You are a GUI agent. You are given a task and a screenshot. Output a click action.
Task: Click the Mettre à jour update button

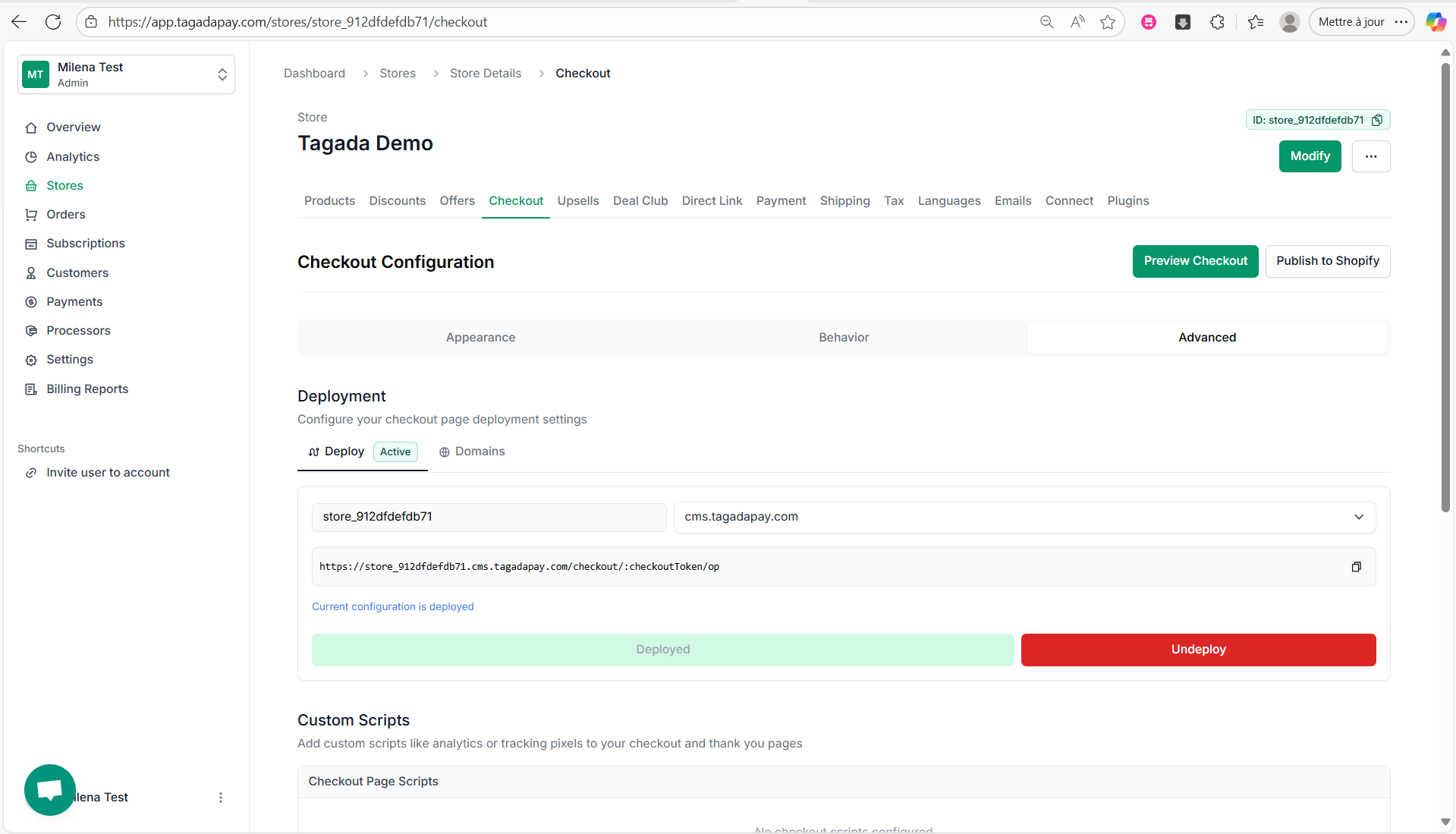click(x=1351, y=22)
